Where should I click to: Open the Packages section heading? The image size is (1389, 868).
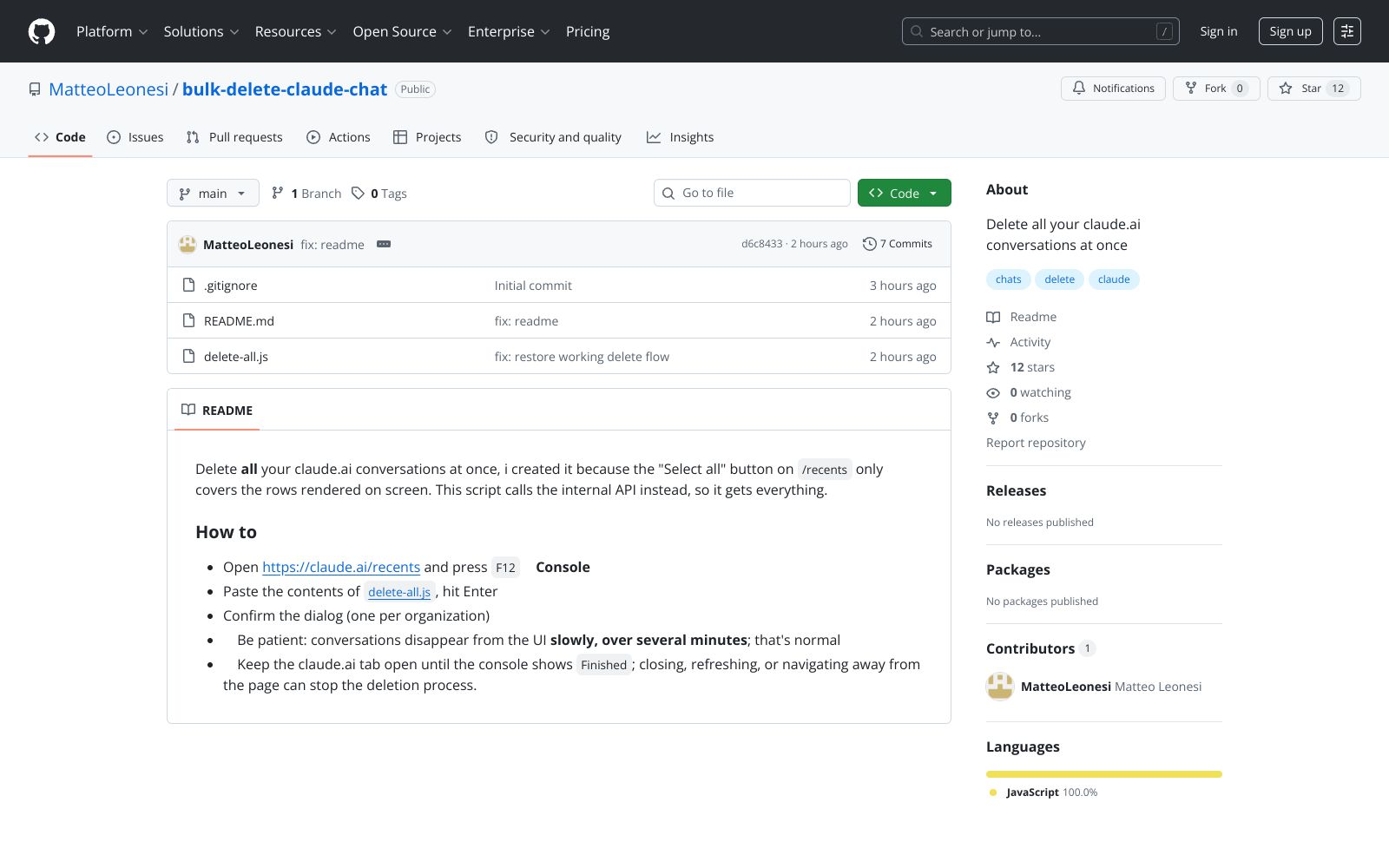tap(1018, 569)
